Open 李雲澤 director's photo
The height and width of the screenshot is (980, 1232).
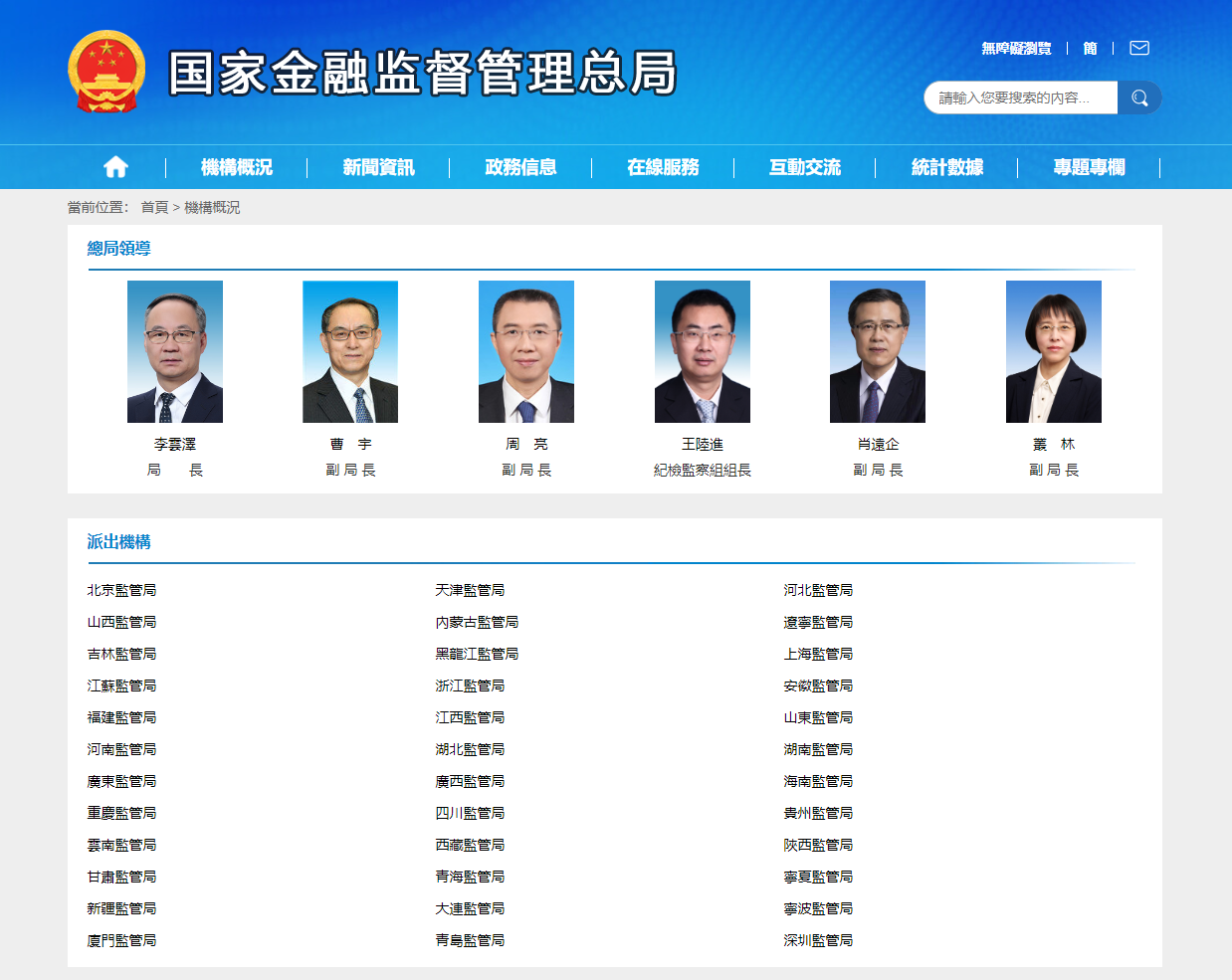pyautogui.click(x=175, y=351)
